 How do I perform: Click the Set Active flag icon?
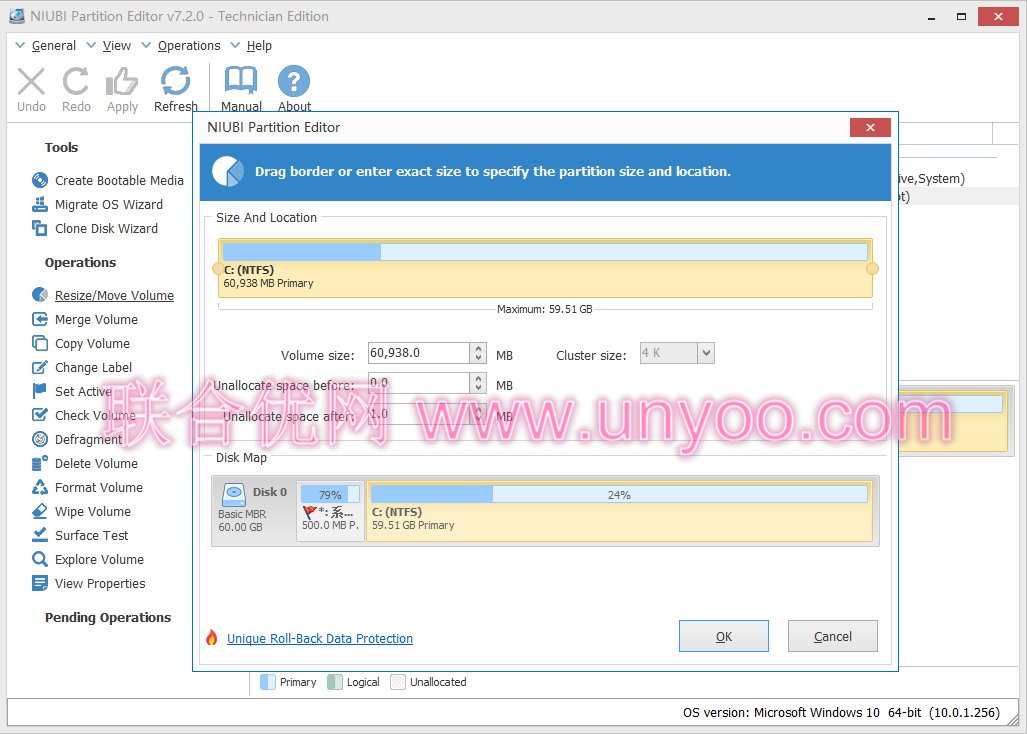click(40, 391)
